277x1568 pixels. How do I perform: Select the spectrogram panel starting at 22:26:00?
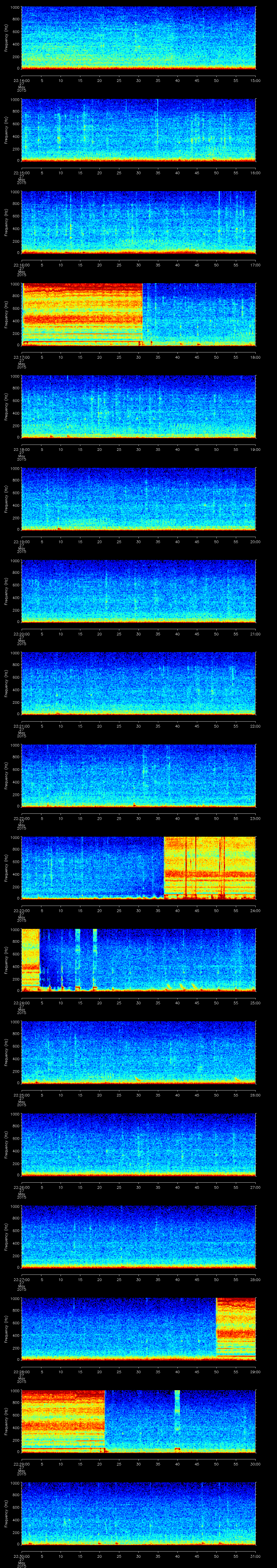coord(139,1144)
